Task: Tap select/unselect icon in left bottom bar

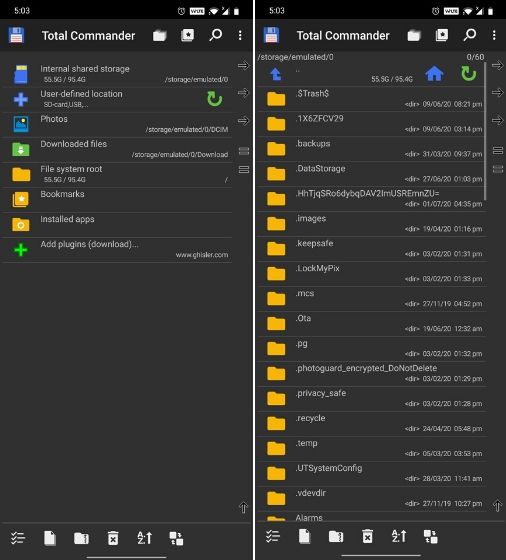Action: click(18, 538)
